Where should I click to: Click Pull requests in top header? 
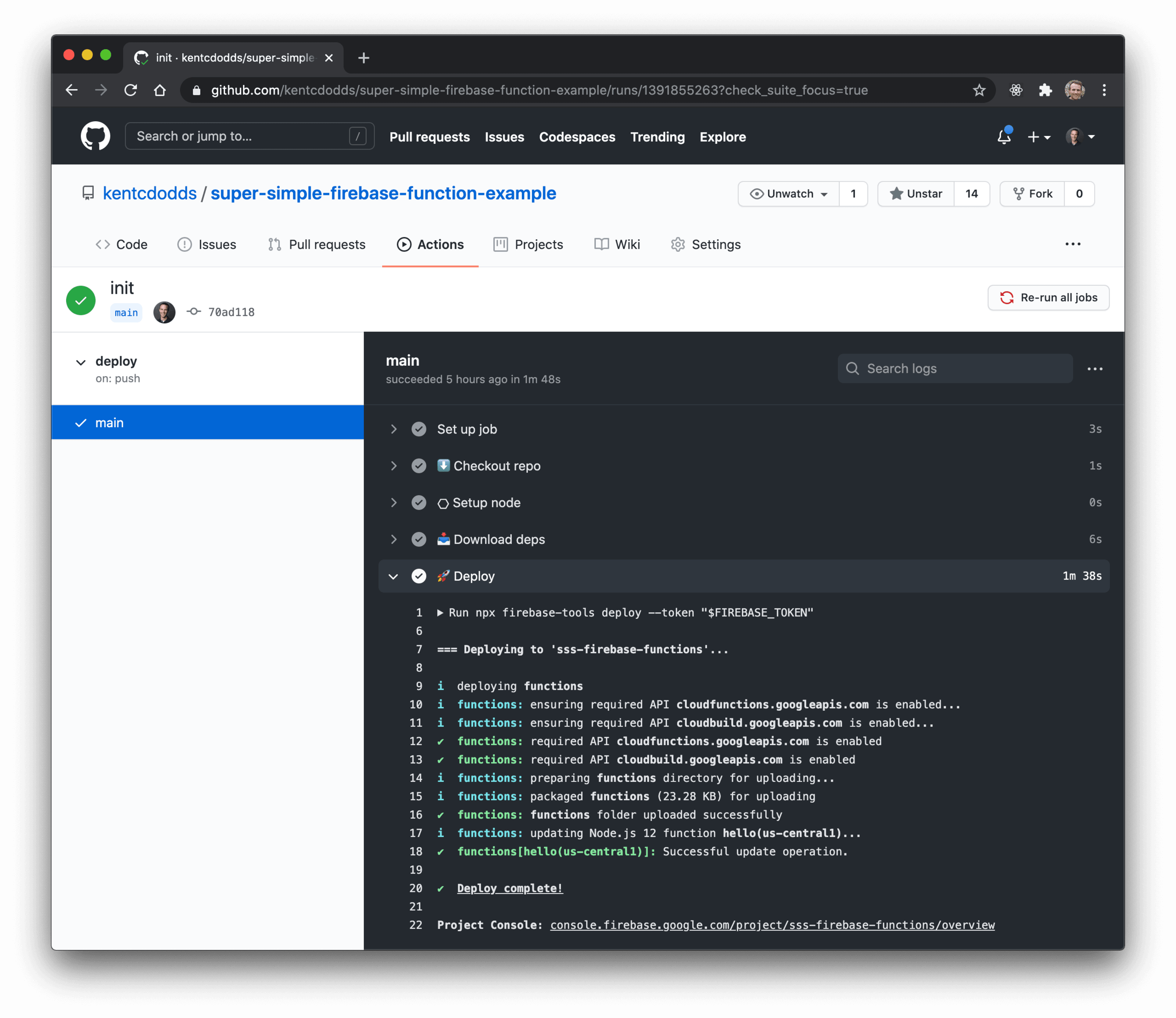pyautogui.click(x=430, y=137)
